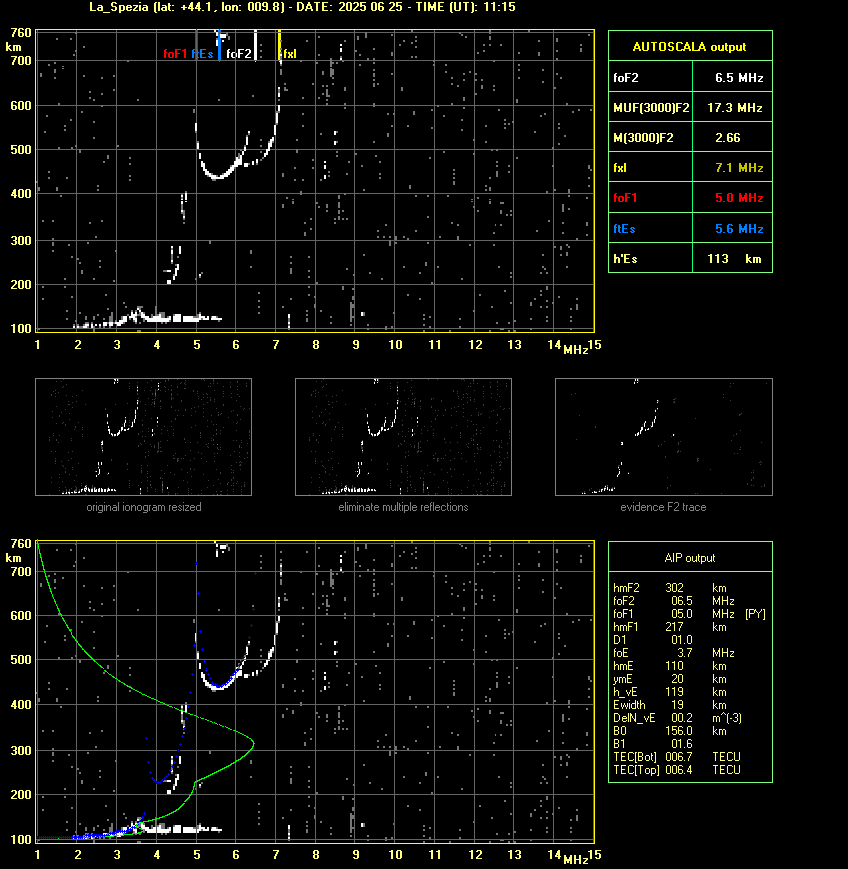Click the hmF2 302 km row
This screenshot has height=869, width=848.
point(670,588)
